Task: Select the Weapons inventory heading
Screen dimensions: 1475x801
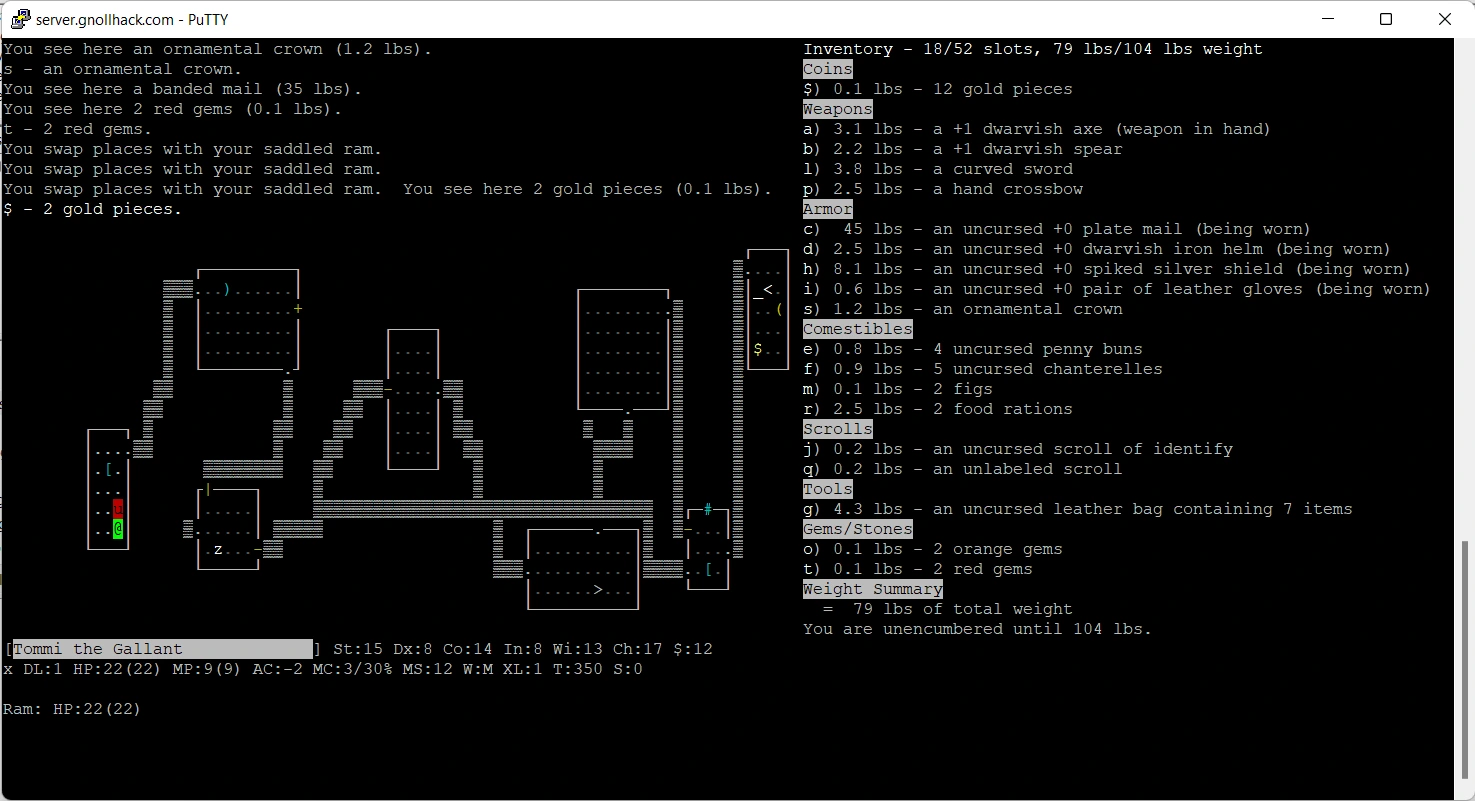Action: (837, 109)
